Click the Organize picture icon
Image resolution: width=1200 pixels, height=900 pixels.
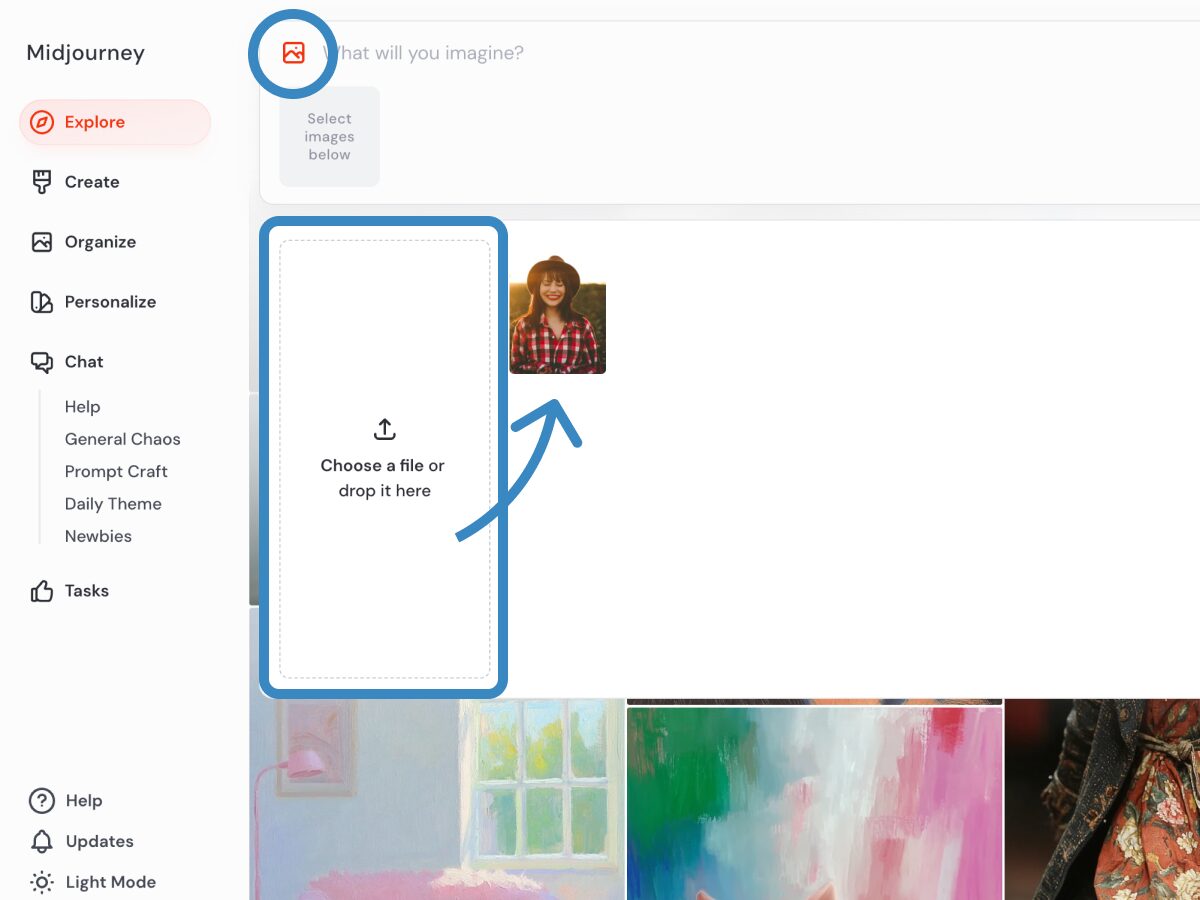pyautogui.click(x=41, y=242)
